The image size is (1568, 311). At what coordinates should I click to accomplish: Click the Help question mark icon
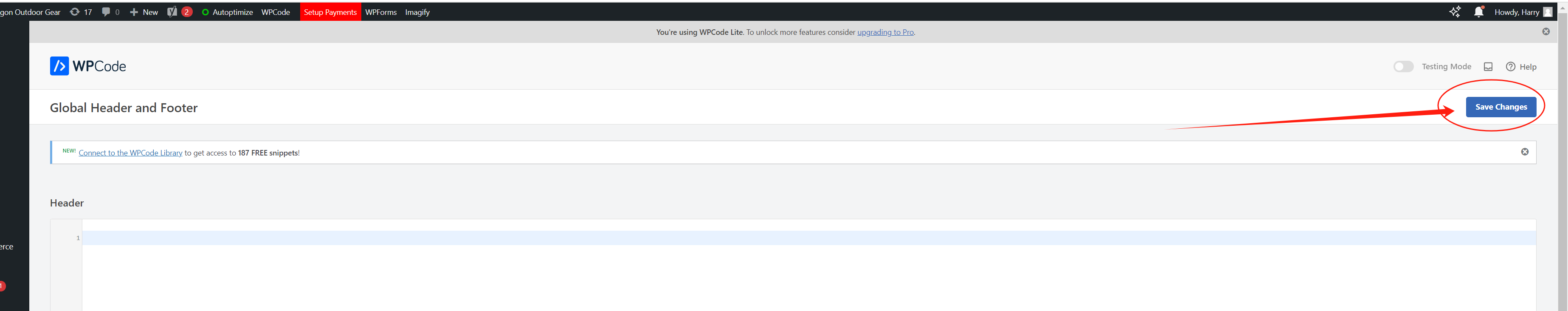tap(1510, 67)
